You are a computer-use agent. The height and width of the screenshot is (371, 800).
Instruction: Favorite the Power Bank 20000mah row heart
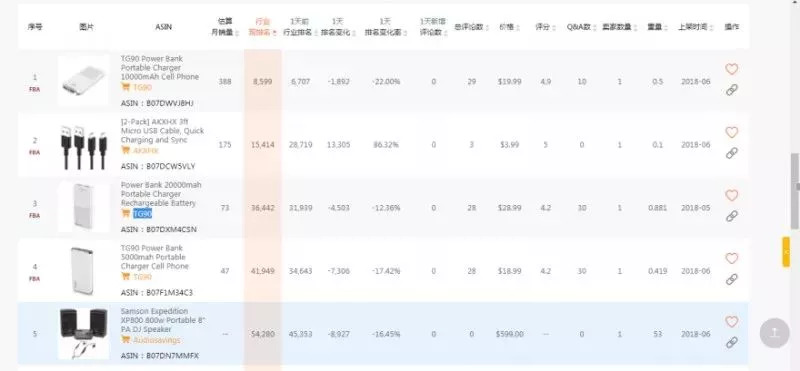point(732,195)
